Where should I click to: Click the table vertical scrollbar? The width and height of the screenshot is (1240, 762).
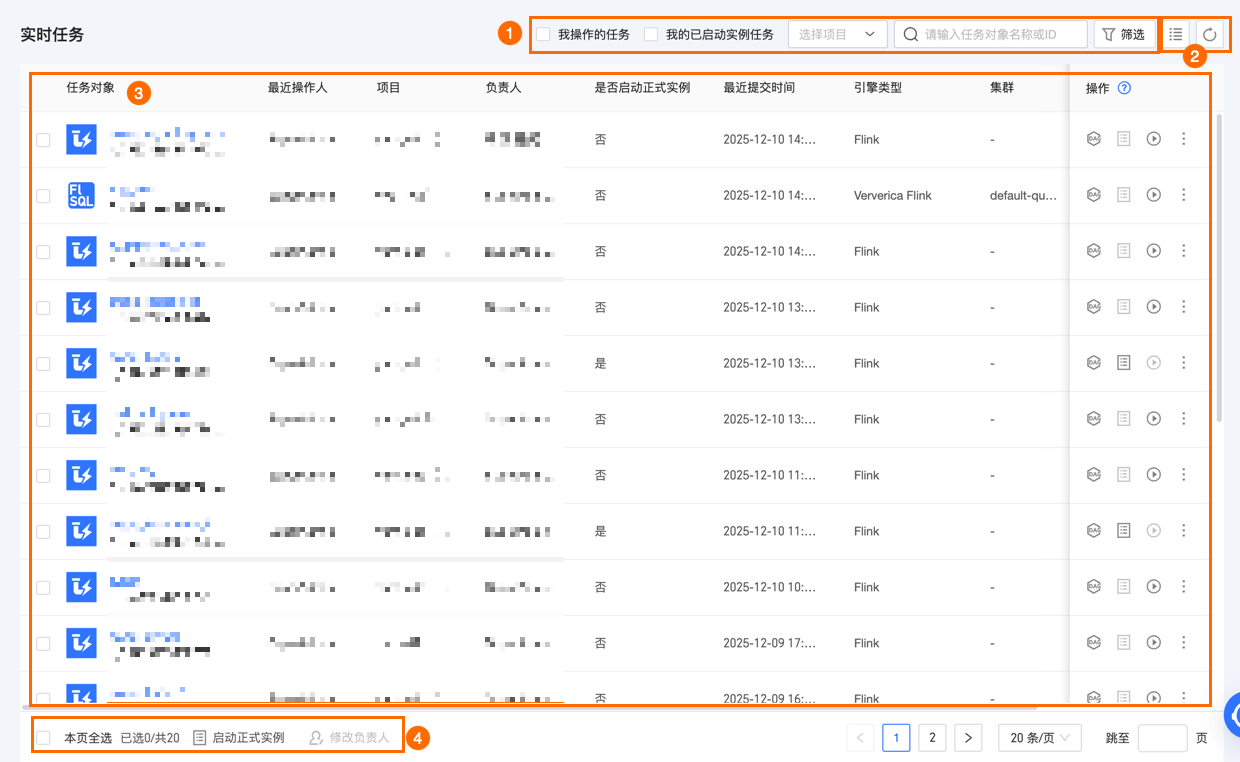pyautogui.click(x=1218, y=266)
